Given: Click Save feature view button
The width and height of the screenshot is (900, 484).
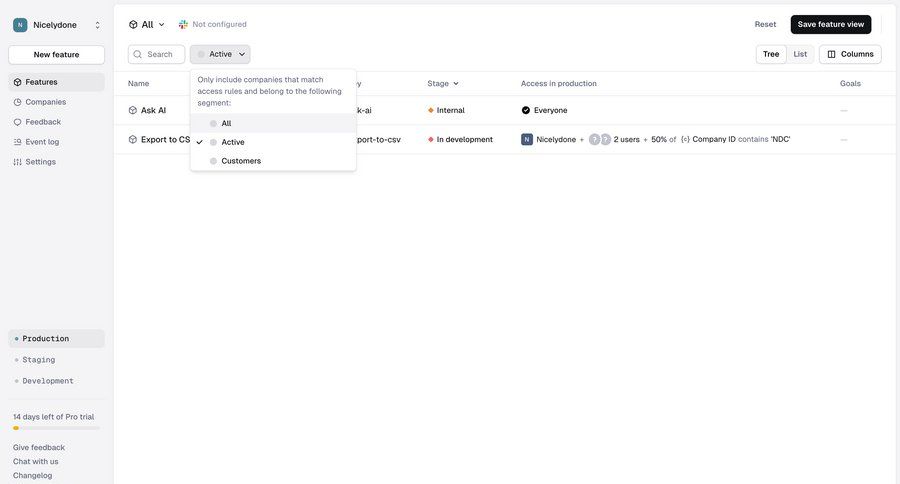Looking at the screenshot, I should click(x=831, y=24).
